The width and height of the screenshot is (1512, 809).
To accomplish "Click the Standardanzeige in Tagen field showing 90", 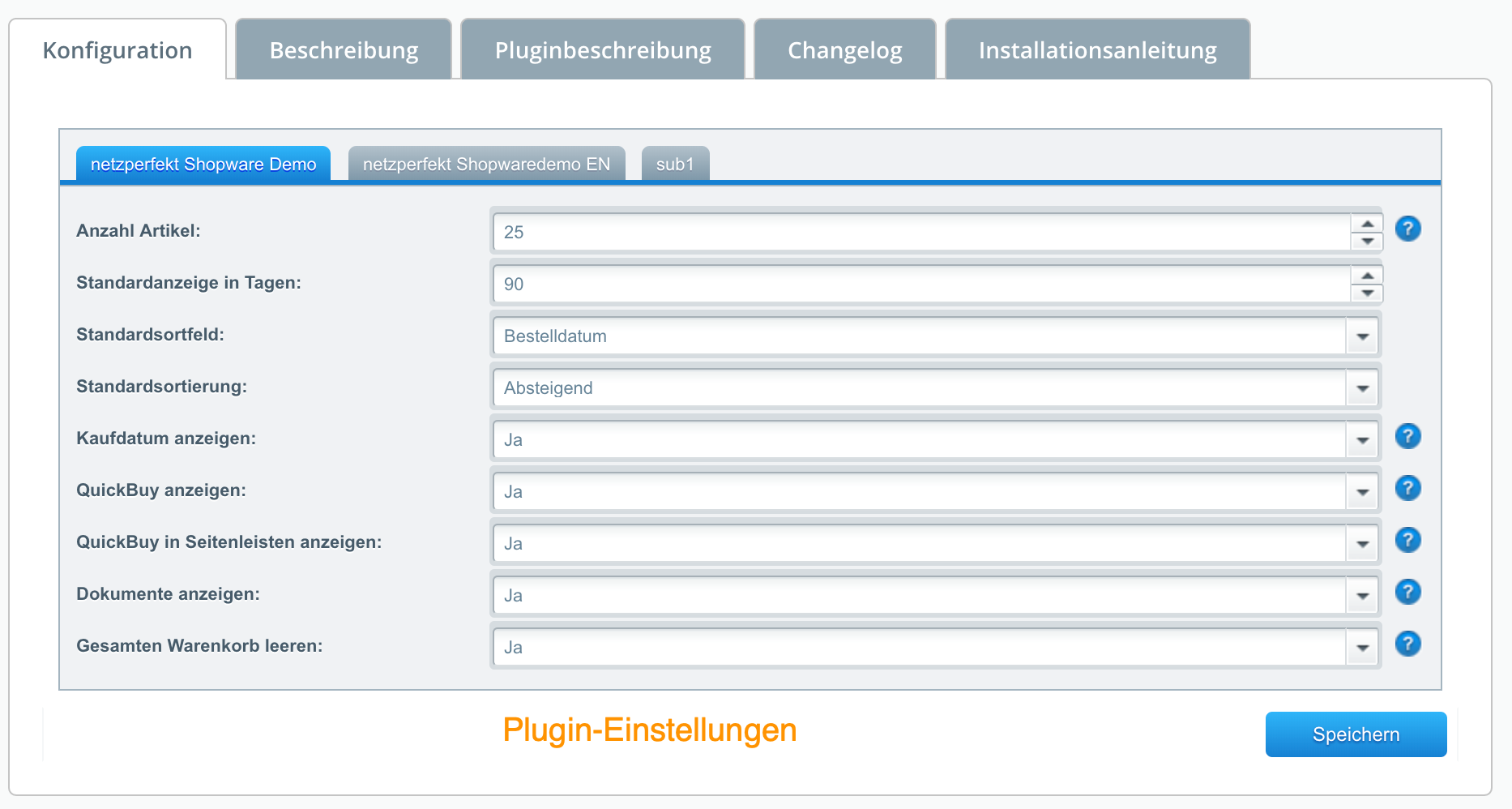I will pos(921,284).
